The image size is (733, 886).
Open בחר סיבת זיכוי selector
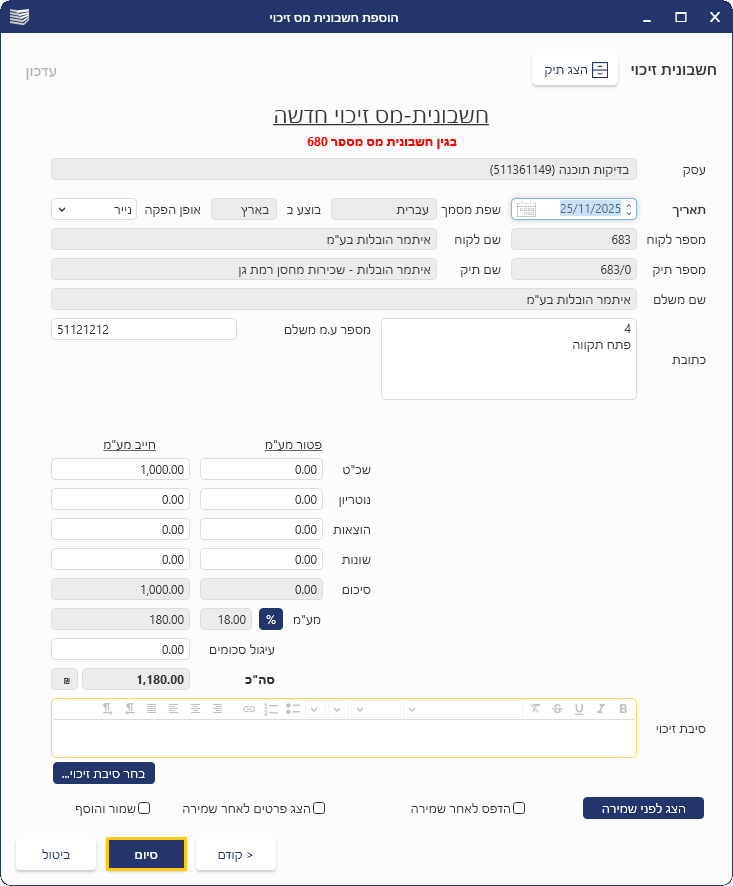(x=104, y=773)
